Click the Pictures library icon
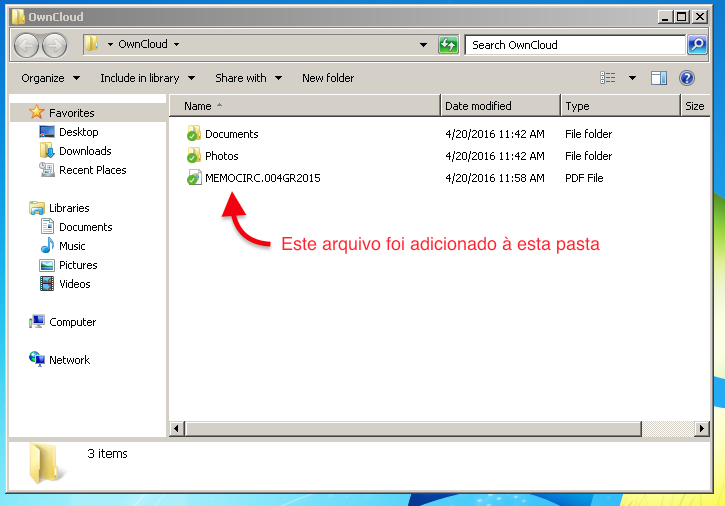The width and height of the screenshot is (725, 506). (x=47, y=265)
